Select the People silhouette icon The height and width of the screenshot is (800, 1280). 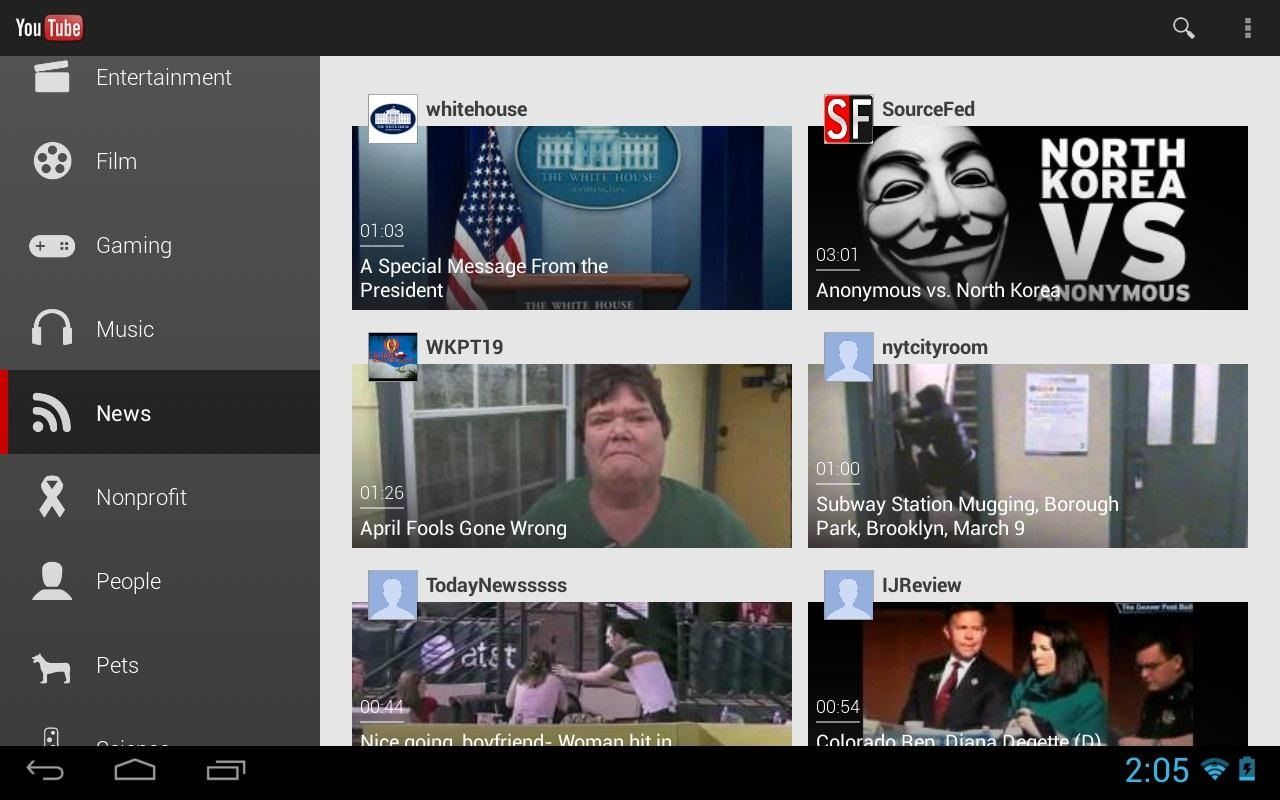coord(52,581)
